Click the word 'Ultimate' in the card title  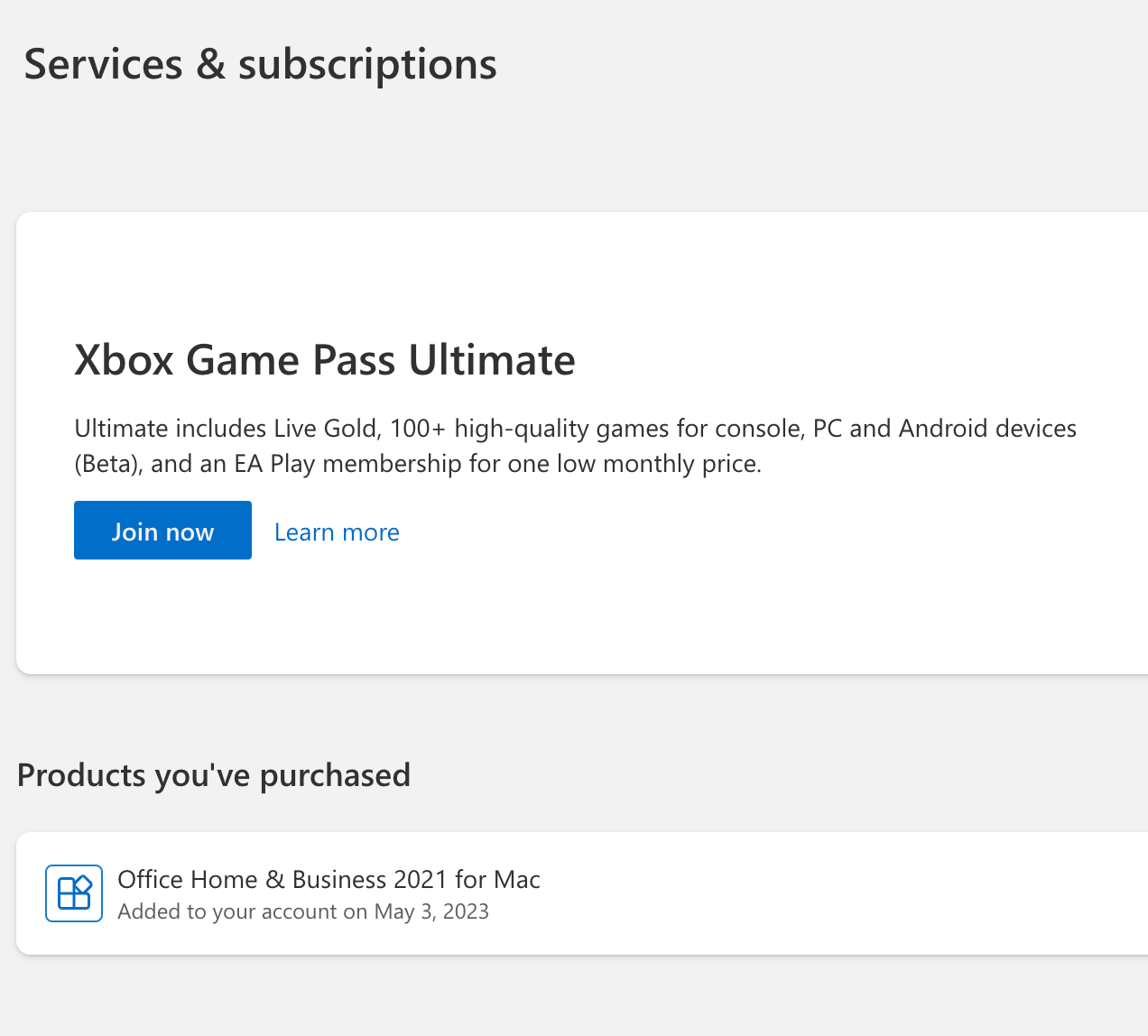492,360
